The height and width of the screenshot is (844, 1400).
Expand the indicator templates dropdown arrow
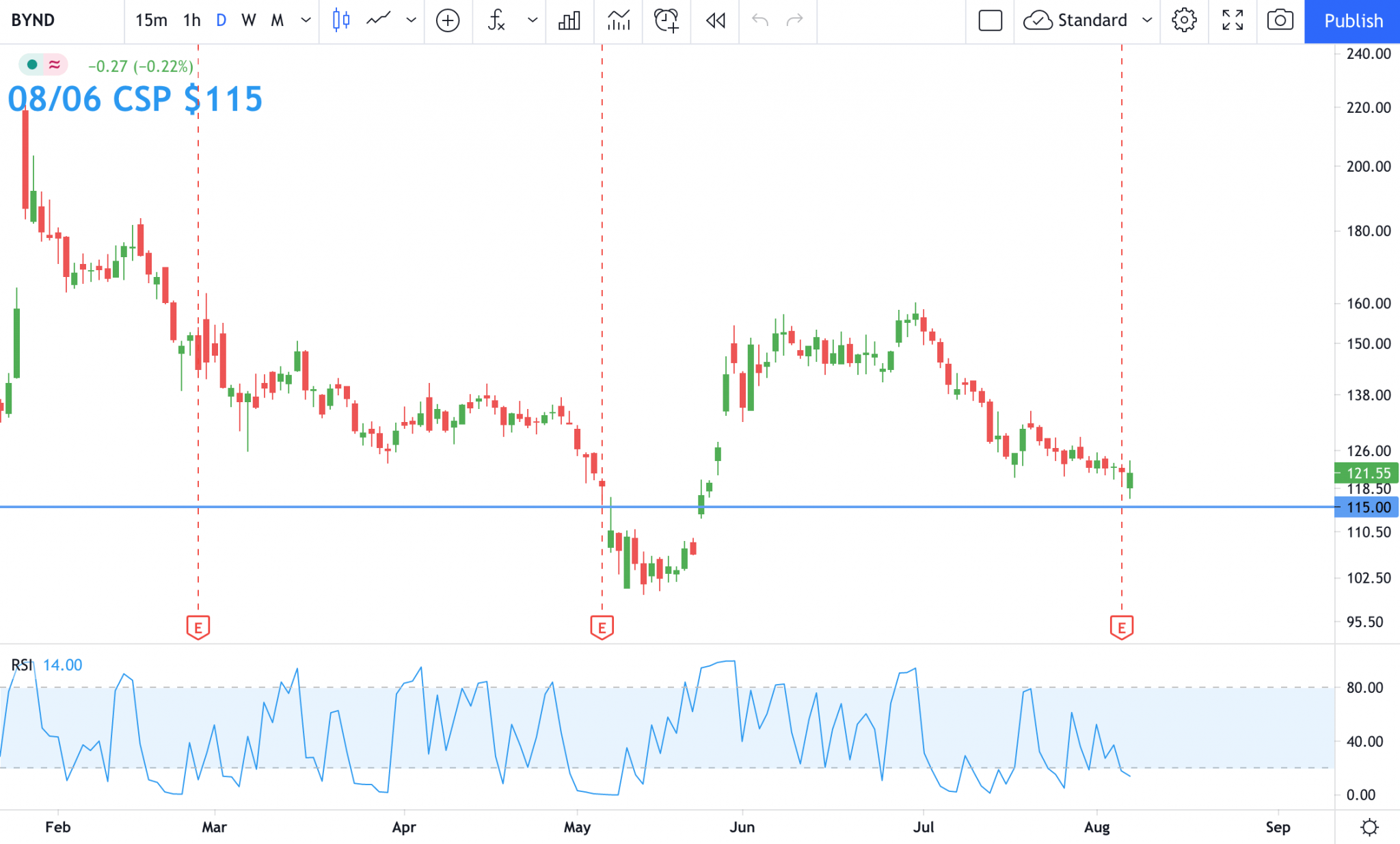[x=533, y=21]
